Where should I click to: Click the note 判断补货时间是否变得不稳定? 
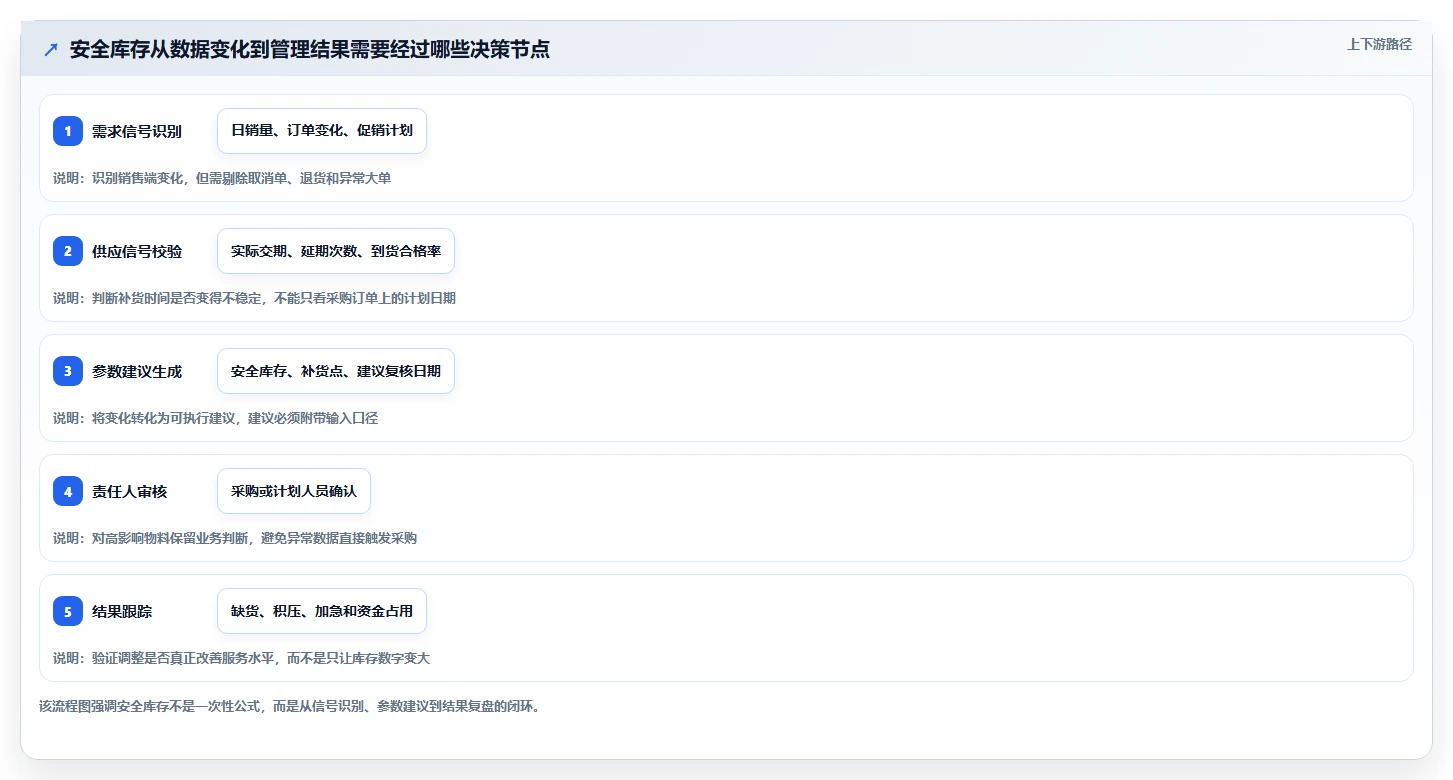pyautogui.click(x=255, y=298)
